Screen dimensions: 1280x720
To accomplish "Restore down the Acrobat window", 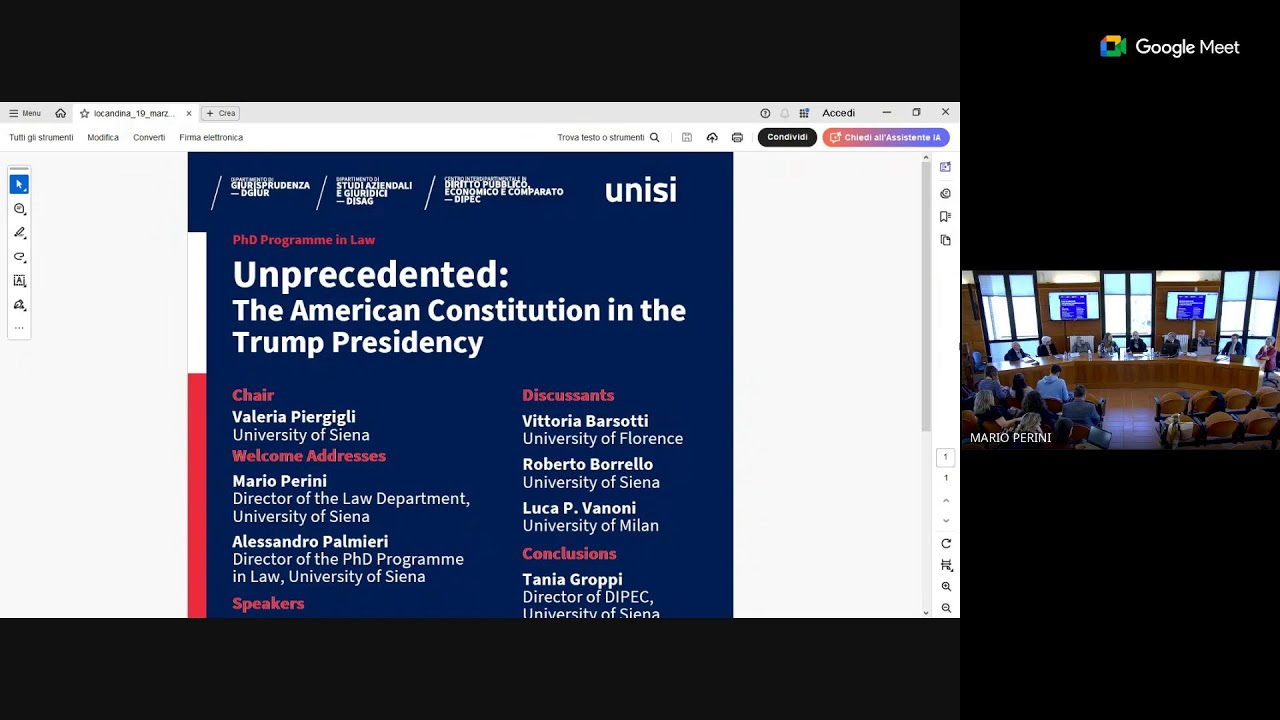I will pyautogui.click(x=916, y=113).
